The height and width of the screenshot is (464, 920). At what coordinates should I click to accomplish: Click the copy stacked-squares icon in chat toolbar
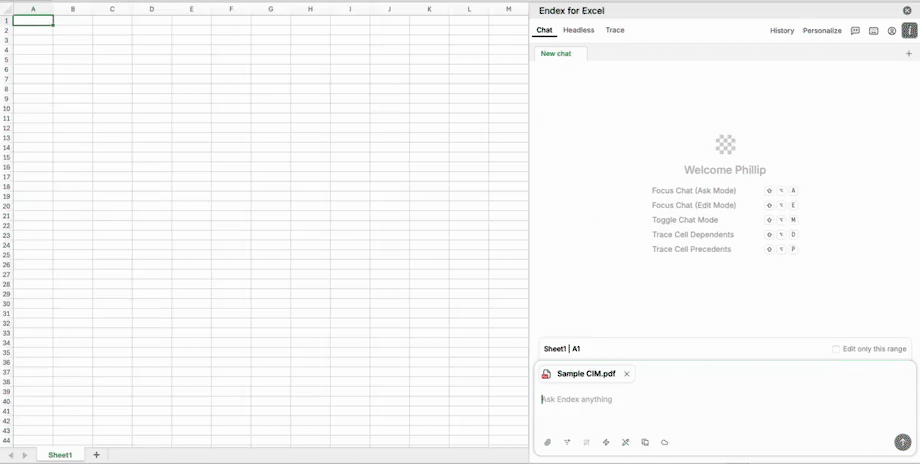(645, 442)
